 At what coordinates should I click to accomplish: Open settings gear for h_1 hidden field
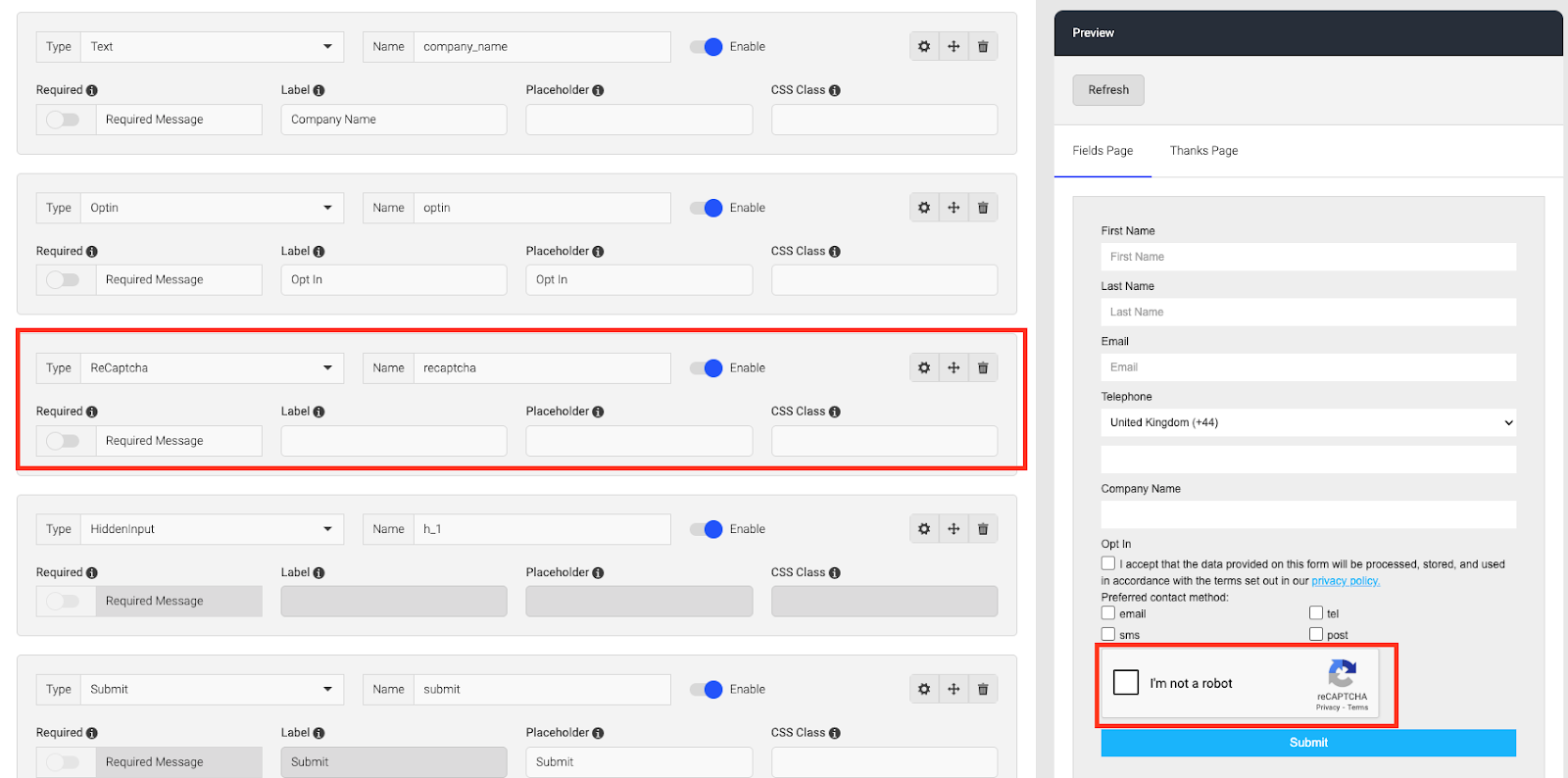(924, 529)
